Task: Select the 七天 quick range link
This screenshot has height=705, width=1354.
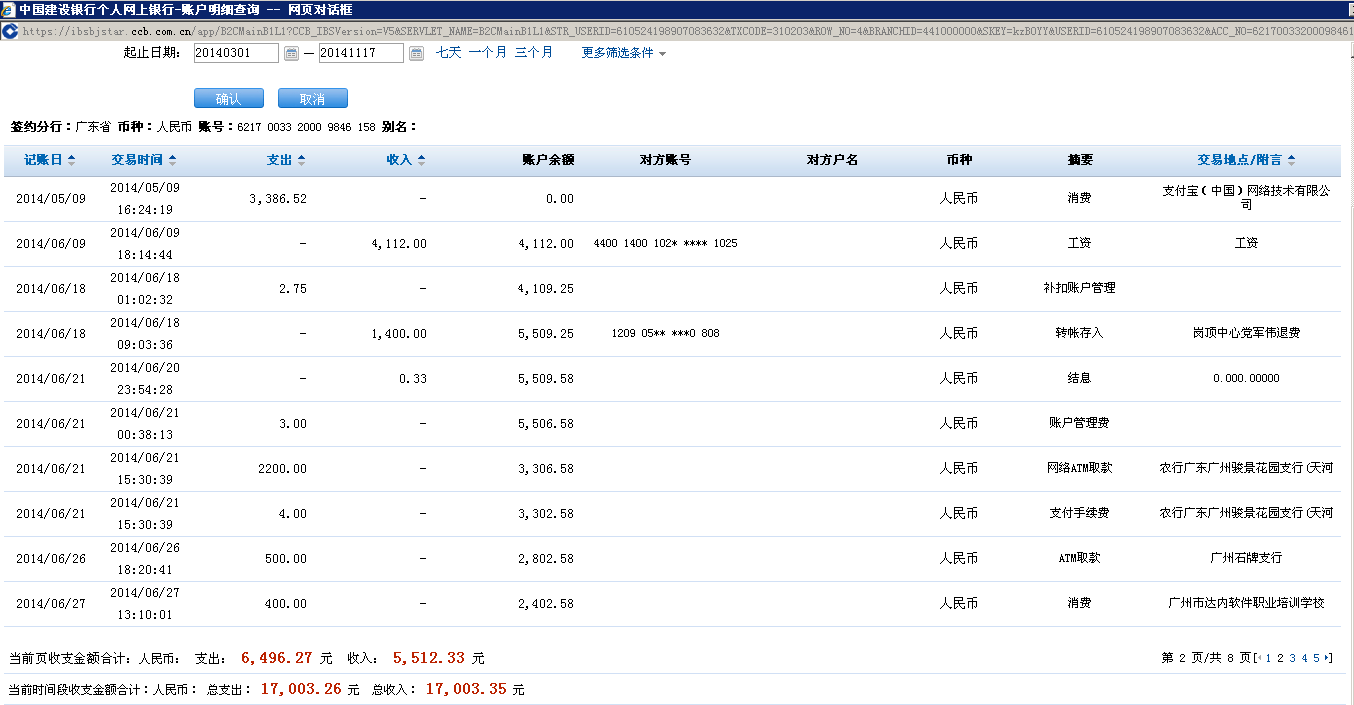Action: [448, 52]
